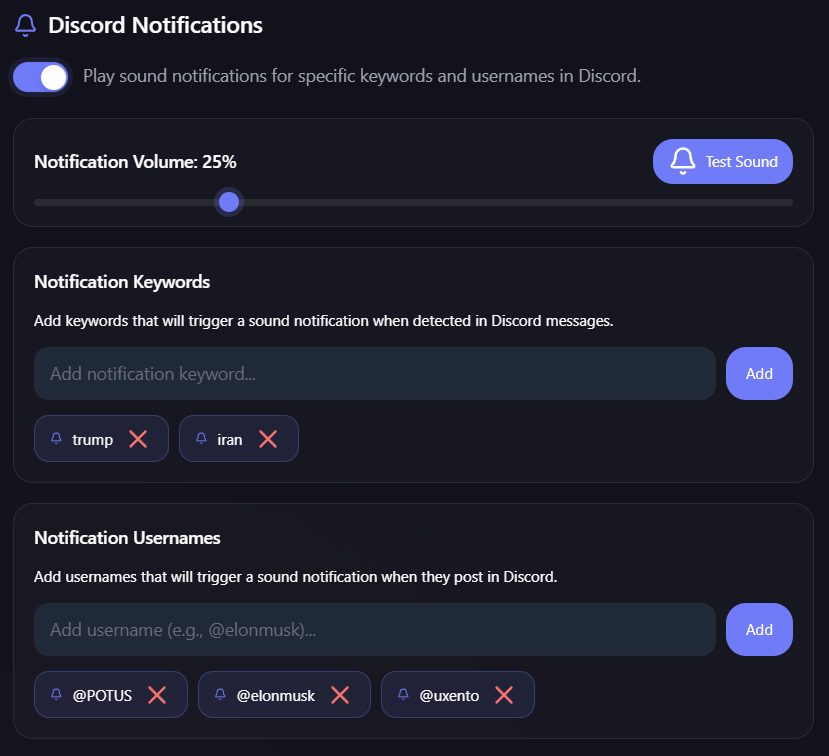Remove the trump keyword with its X icon

coord(138,439)
